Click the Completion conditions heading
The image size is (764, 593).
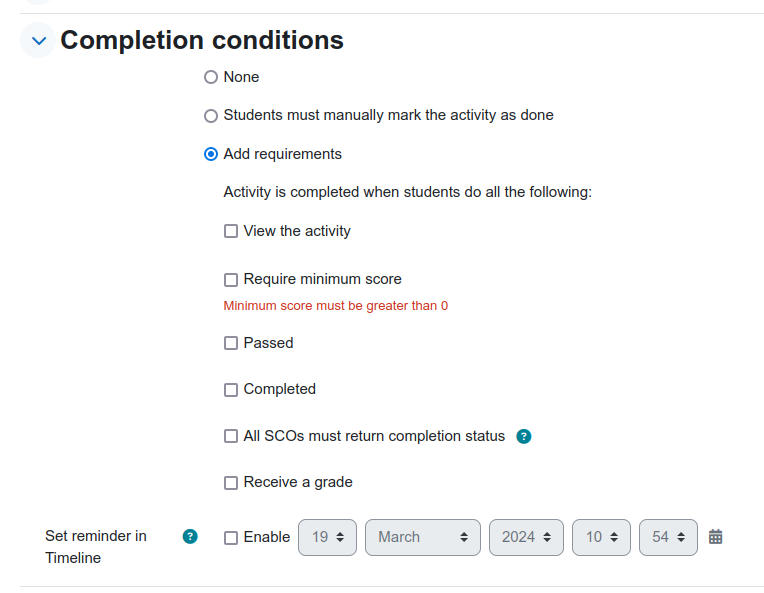tap(202, 40)
